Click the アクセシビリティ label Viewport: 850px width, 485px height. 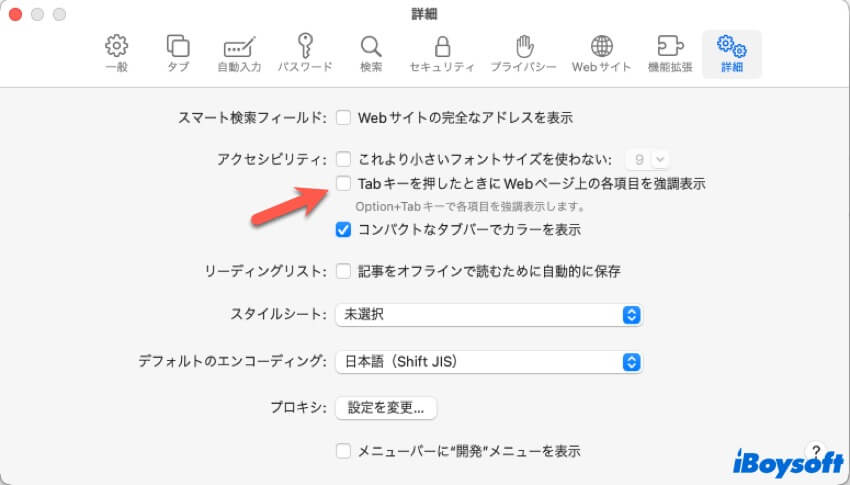[272, 159]
